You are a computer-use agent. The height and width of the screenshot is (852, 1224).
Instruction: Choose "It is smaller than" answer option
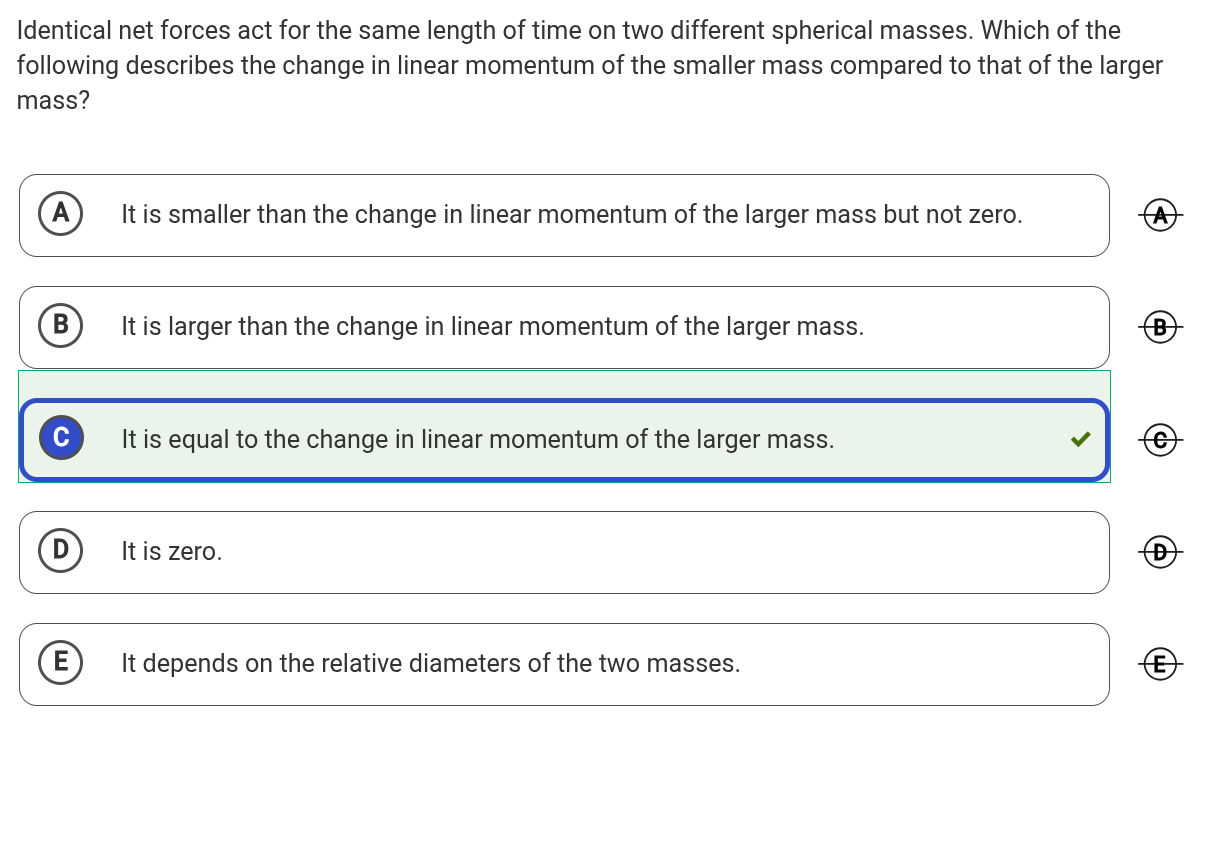tap(571, 215)
